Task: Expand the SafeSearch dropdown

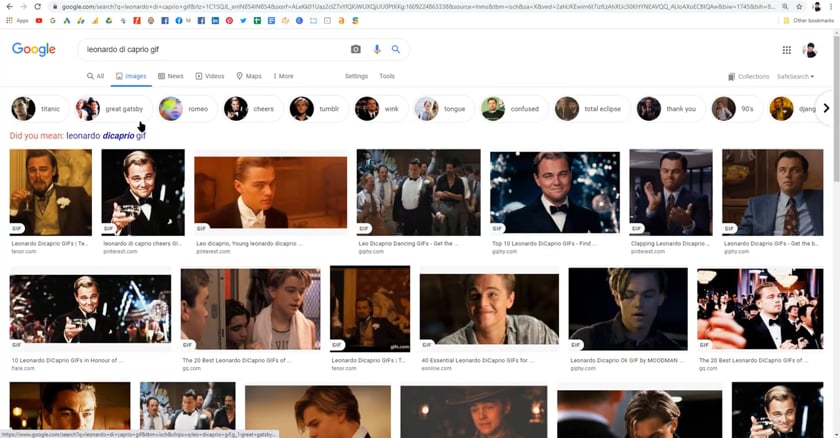Action: tap(796, 77)
